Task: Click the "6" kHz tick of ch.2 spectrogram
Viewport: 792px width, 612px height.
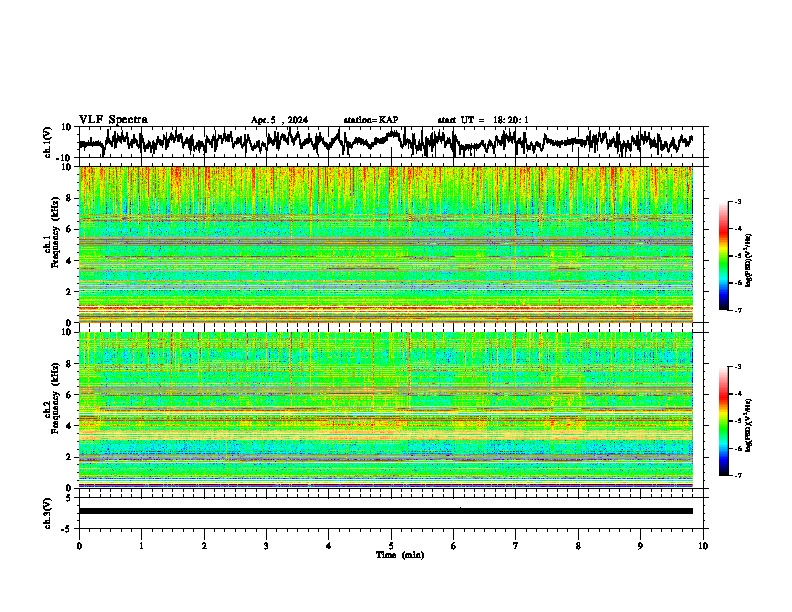Action: pos(70,395)
